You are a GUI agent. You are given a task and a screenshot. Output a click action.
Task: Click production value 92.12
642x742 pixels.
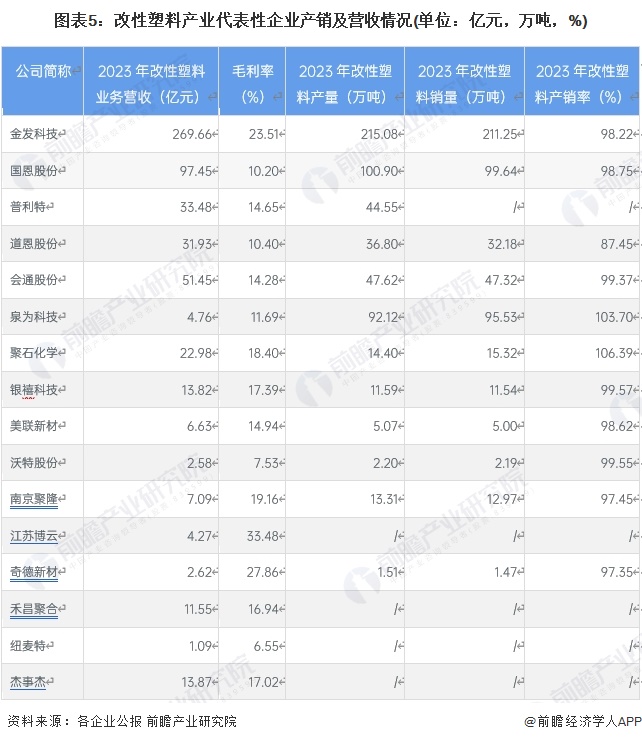(x=383, y=317)
